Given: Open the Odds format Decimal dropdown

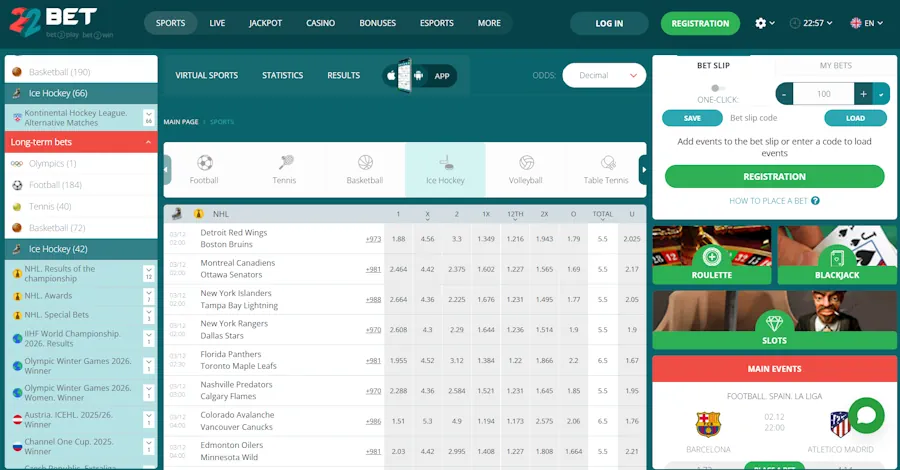Looking at the screenshot, I should [604, 76].
